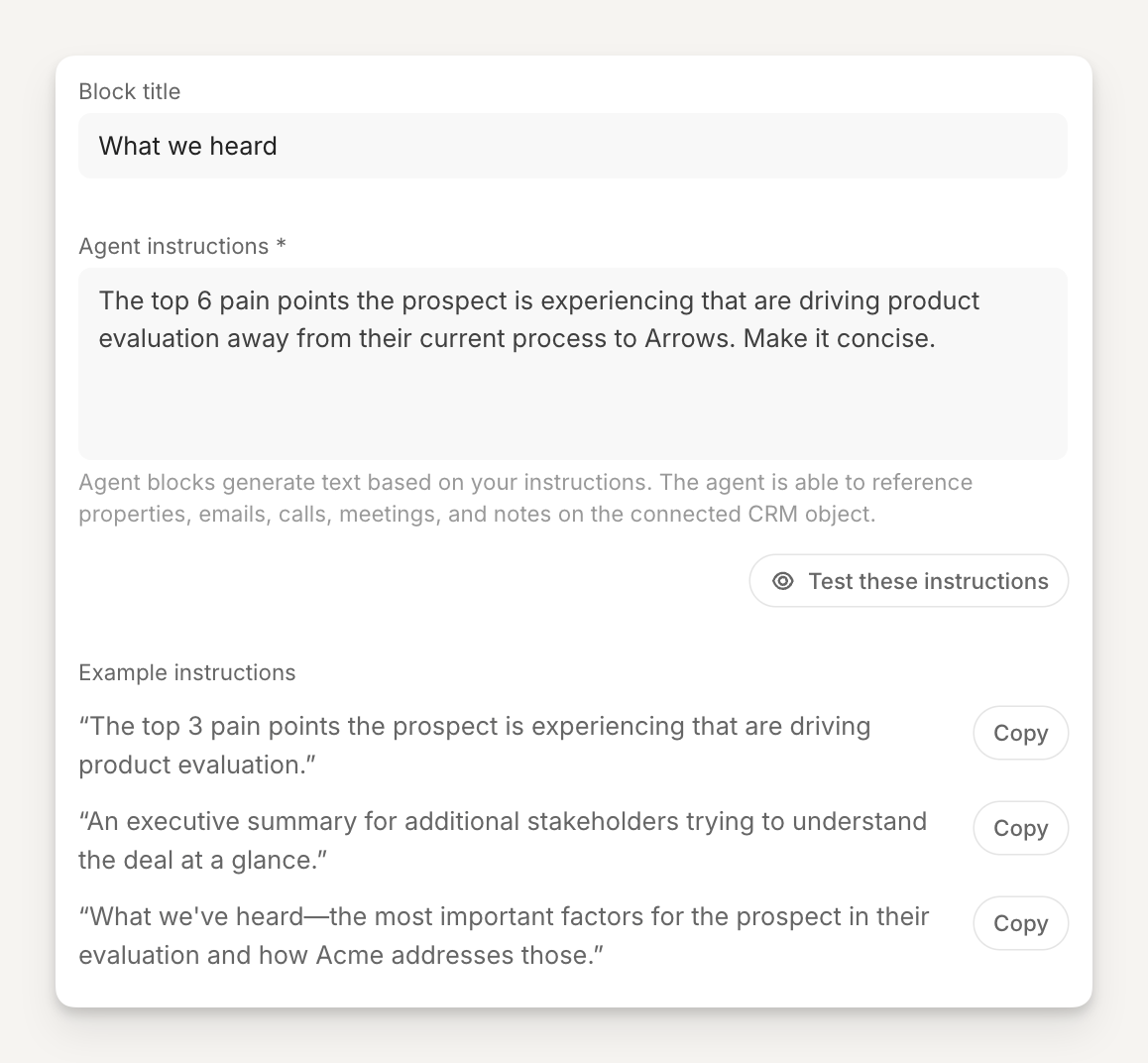
Task: Copy the "What we've heard" example instruction
Action: (x=1020, y=923)
